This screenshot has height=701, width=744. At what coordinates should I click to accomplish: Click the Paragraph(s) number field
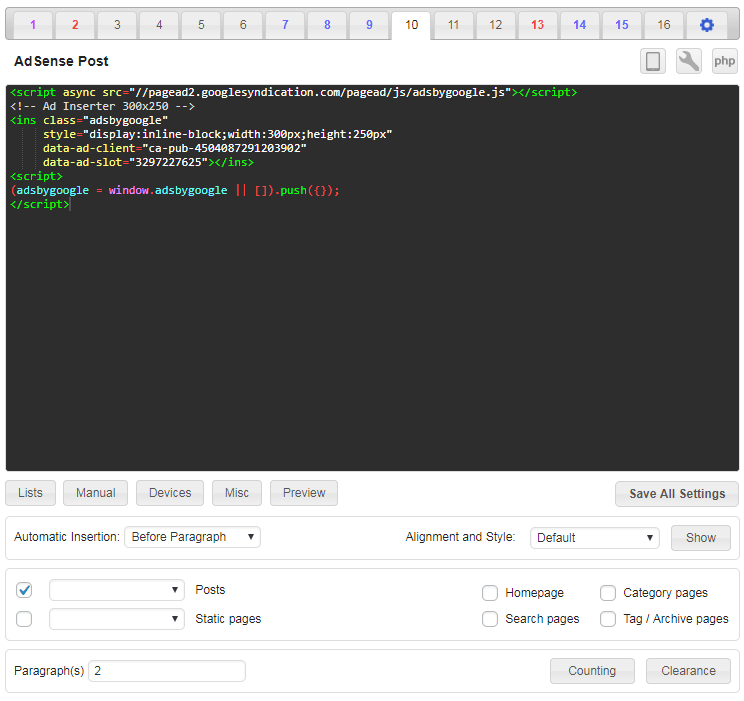click(x=167, y=671)
